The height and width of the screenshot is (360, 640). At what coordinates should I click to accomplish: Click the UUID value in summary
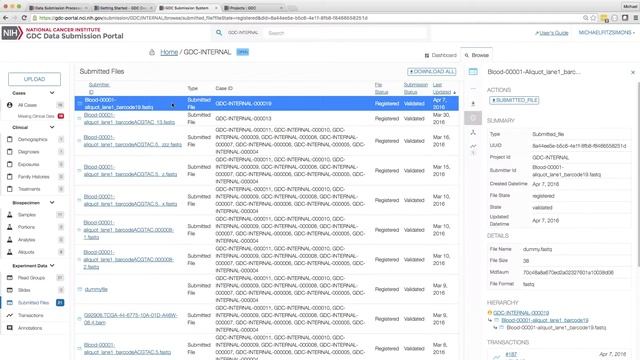pos(579,146)
